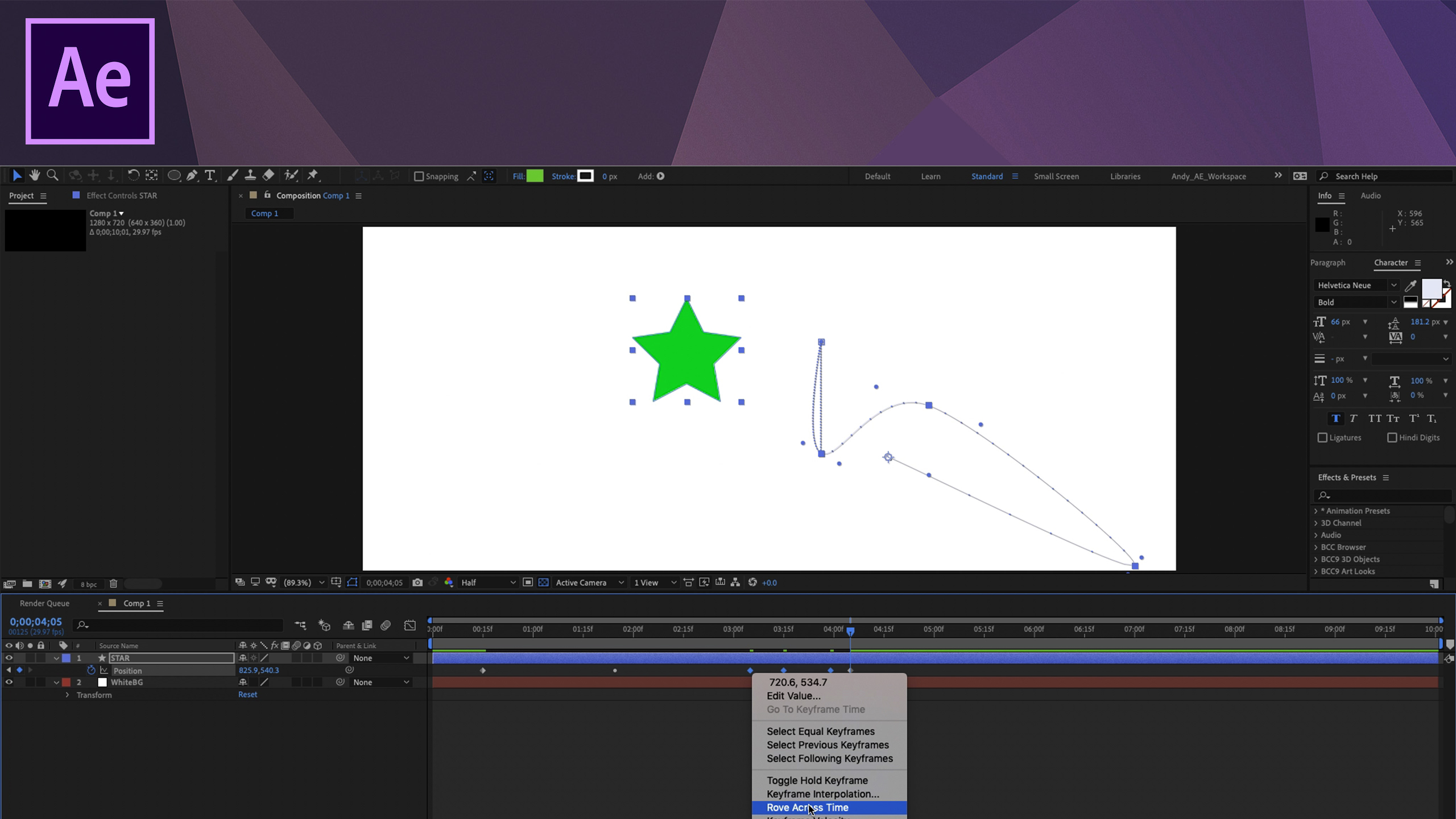This screenshot has width=1456, height=819.
Task: Enable the Snapping checkbox
Action: point(419,176)
